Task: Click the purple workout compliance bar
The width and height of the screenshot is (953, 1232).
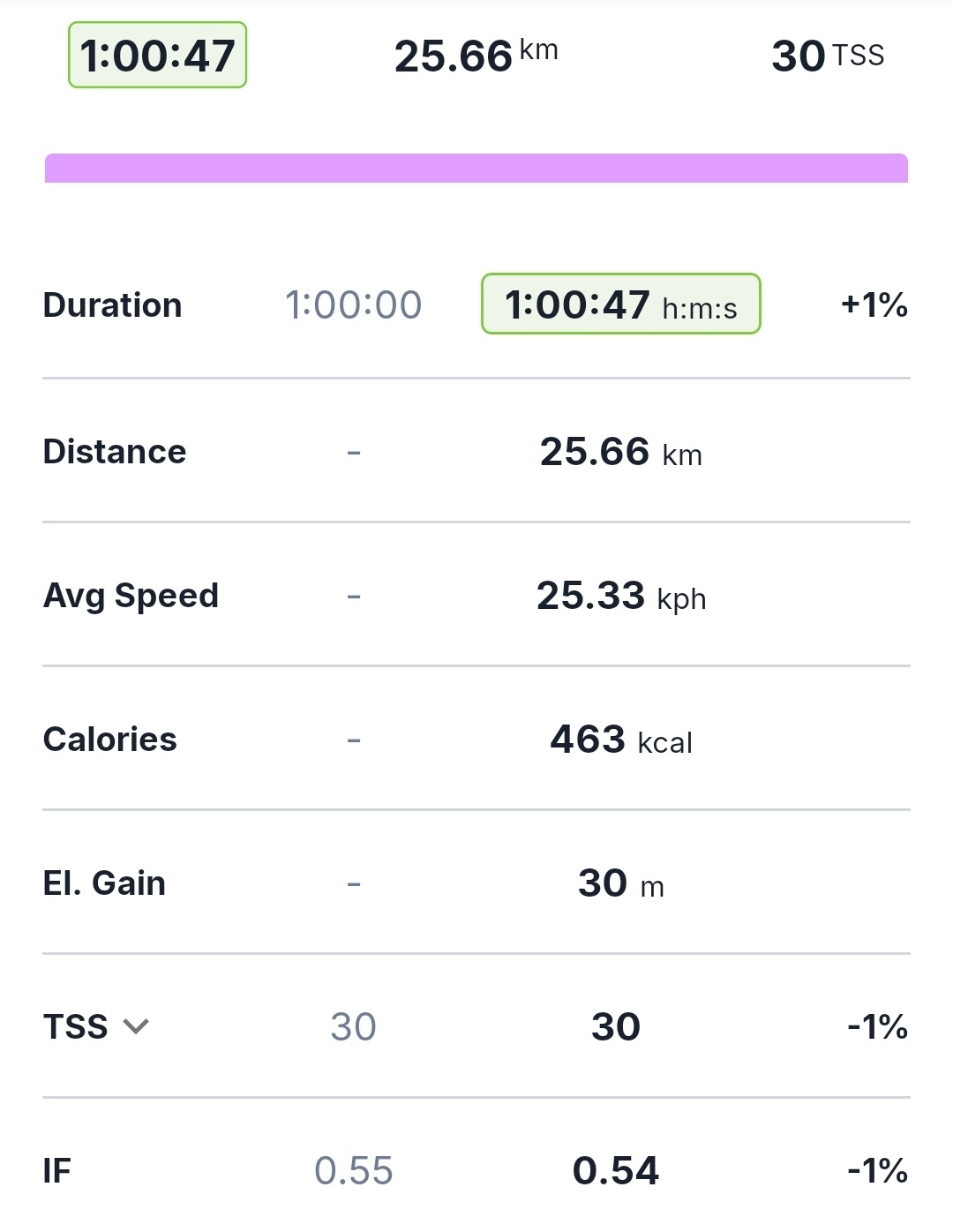Action: [476, 168]
